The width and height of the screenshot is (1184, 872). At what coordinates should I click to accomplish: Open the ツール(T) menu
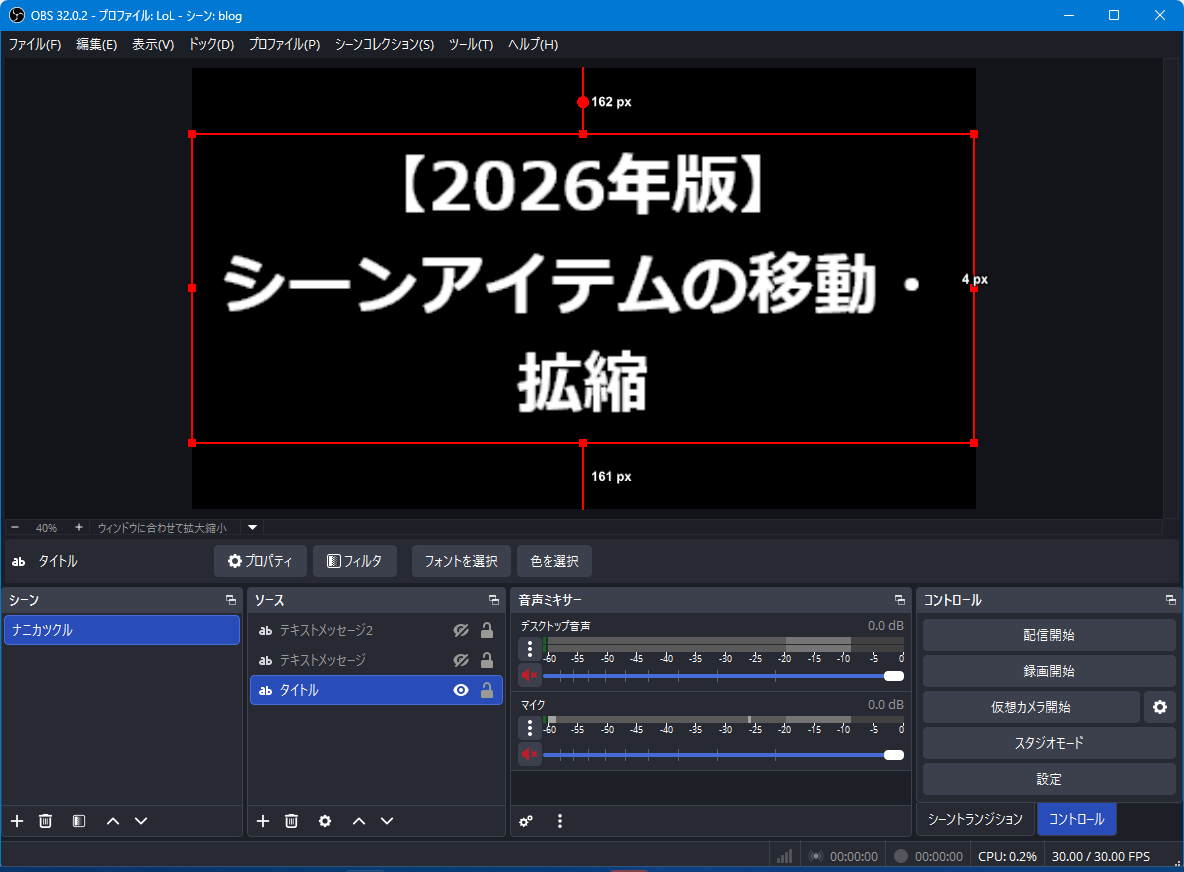coord(470,44)
